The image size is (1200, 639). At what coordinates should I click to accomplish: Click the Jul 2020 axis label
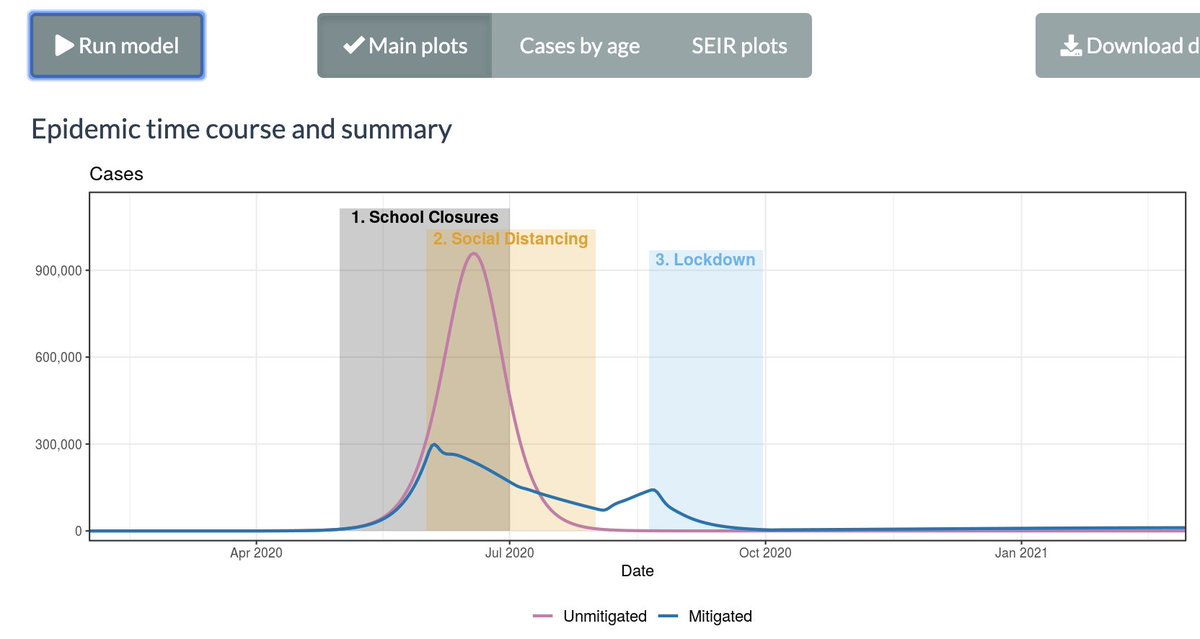pos(510,552)
